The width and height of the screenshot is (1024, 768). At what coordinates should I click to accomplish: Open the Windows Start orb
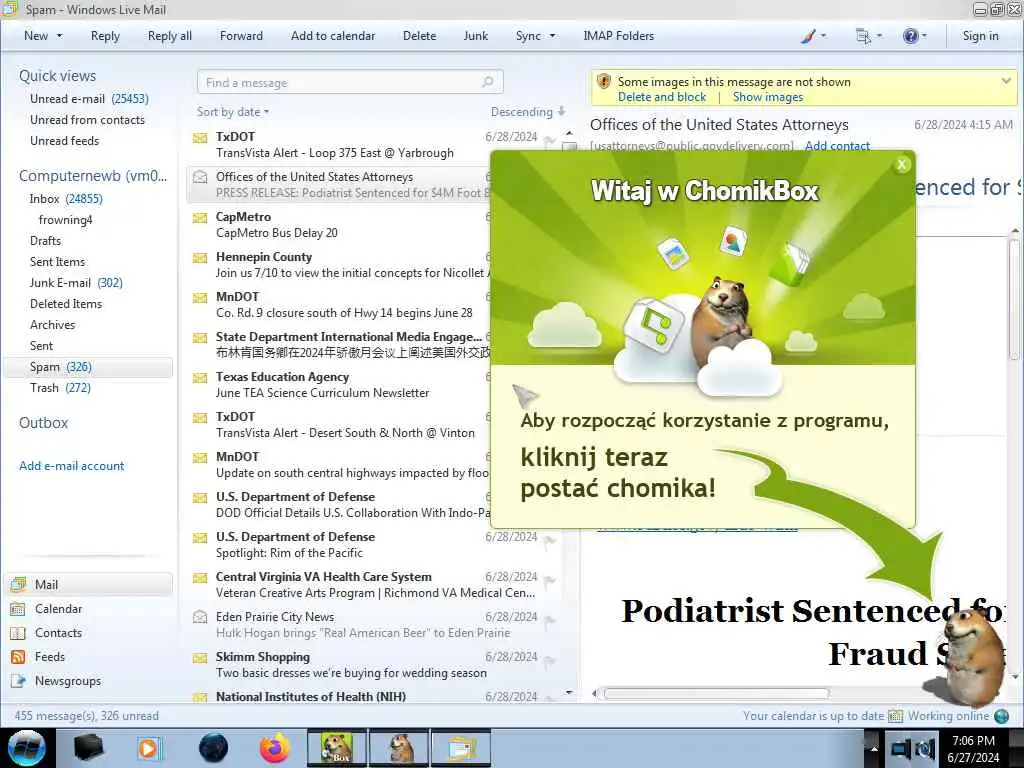coord(27,748)
